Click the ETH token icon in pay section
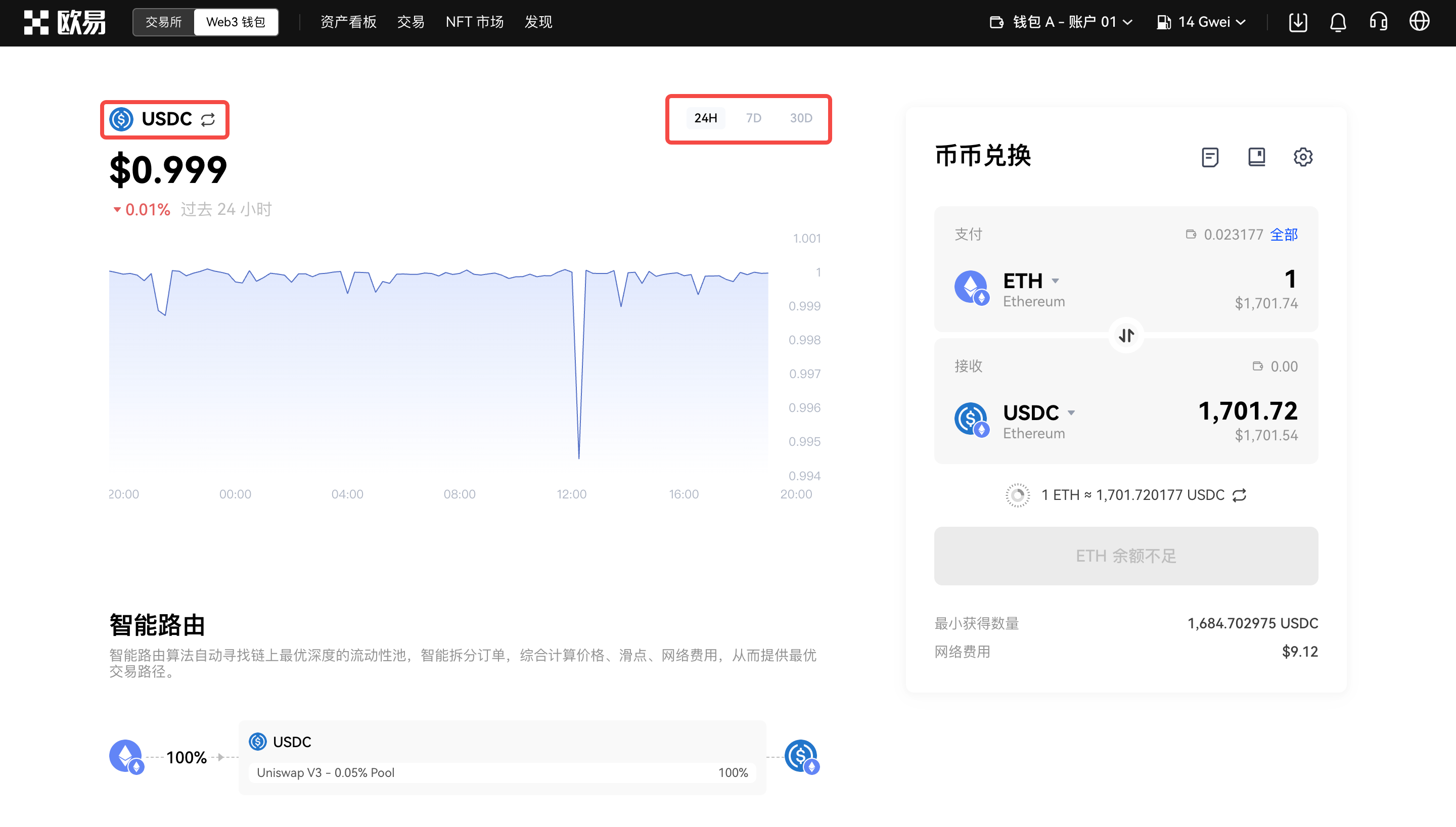Viewport: 1456px width, 827px height. point(972,288)
